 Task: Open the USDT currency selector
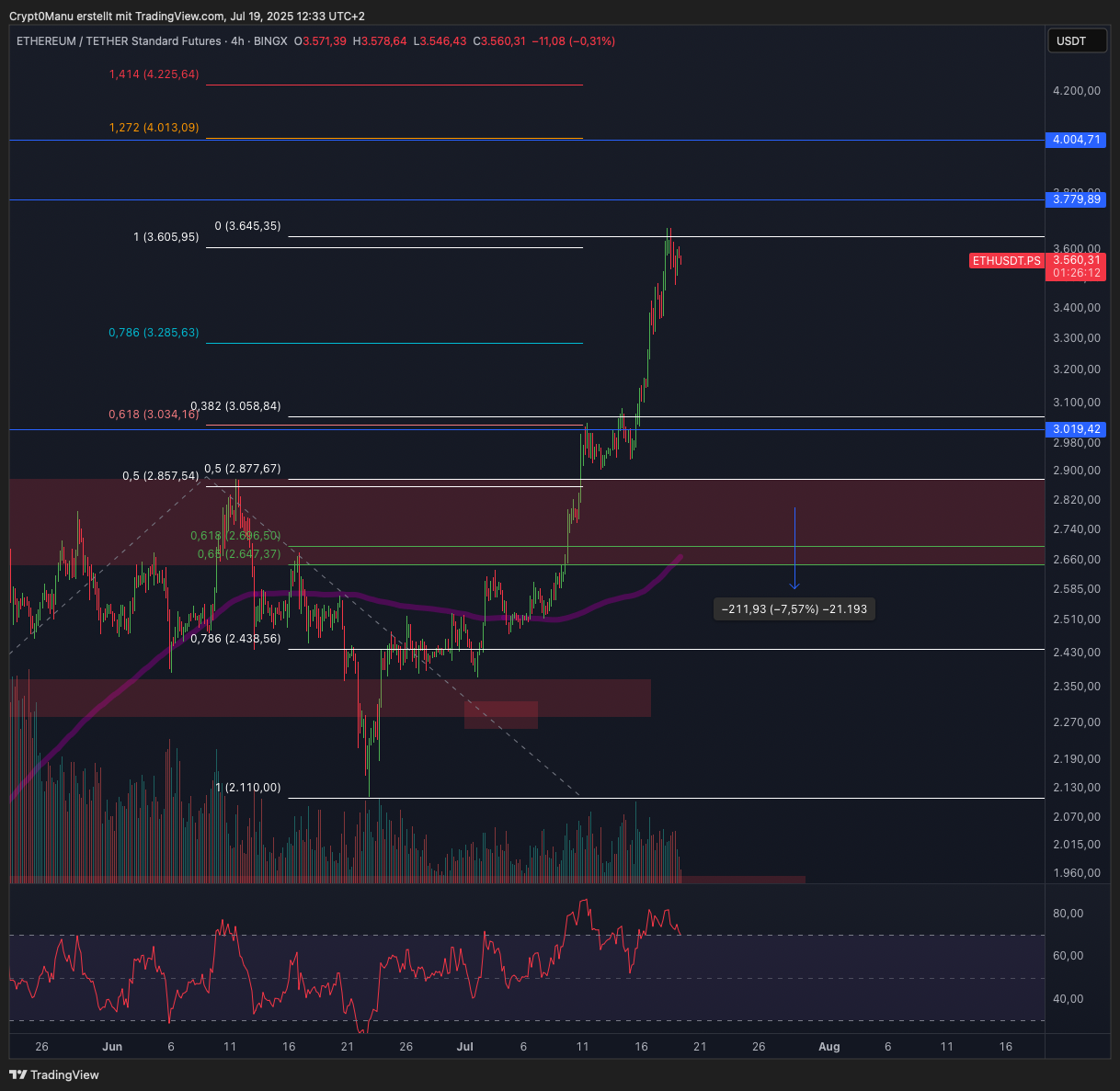pos(1077,40)
